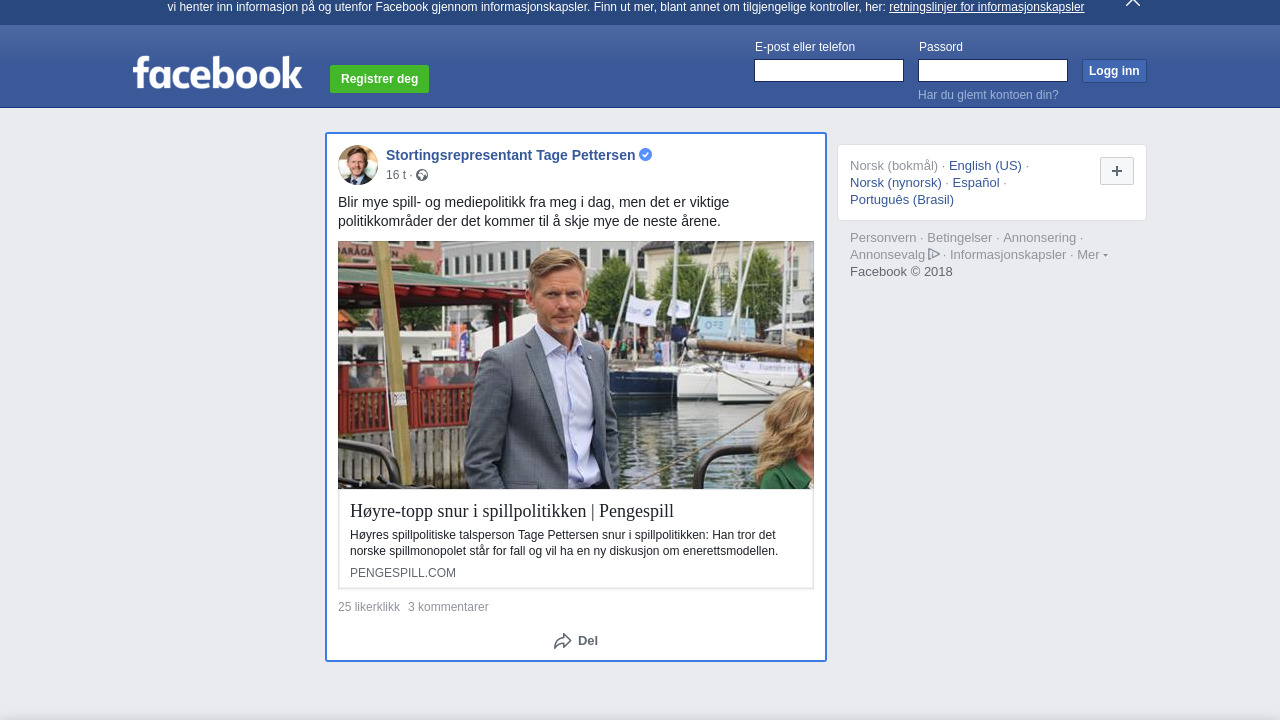The image size is (1280, 720).
Task: Expand the Mer footer dropdown
Action: pyautogui.click(x=1092, y=255)
